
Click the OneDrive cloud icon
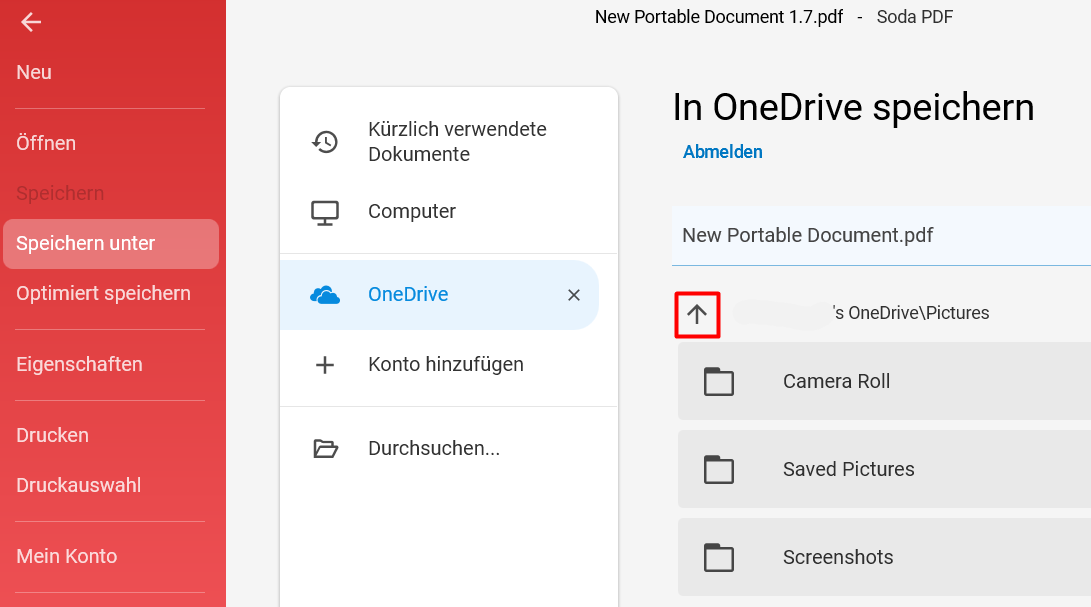click(x=325, y=295)
